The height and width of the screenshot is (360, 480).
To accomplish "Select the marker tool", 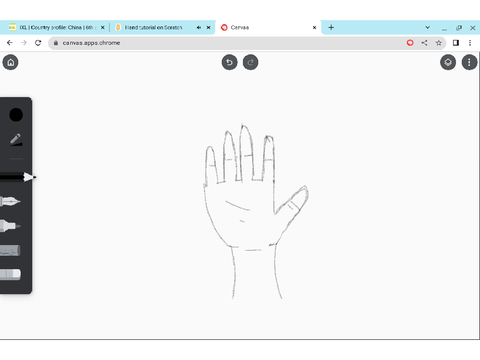I will click(x=10, y=226).
